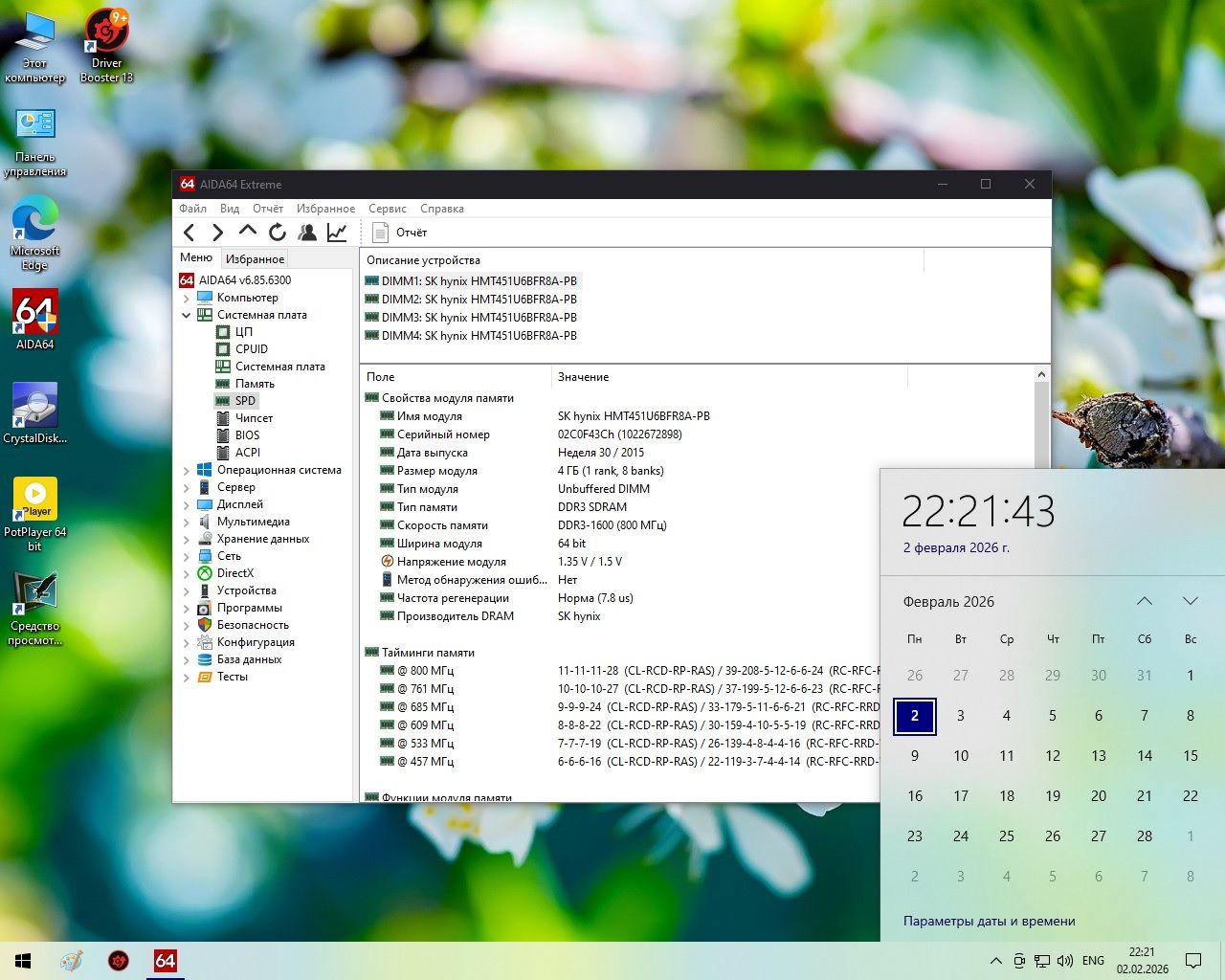Open the volume tray icon
1225x980 pixels.
[x=1065, y=961]
